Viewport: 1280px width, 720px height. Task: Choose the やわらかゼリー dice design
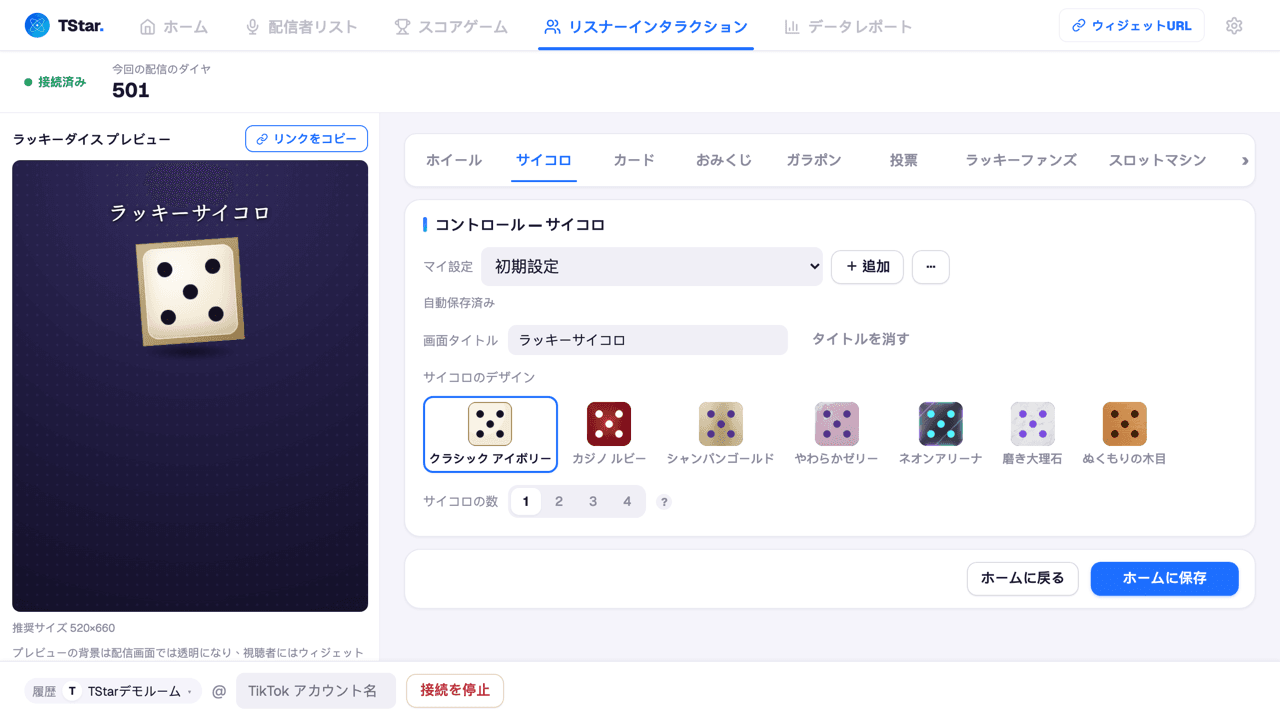click(x=836, y=434)
